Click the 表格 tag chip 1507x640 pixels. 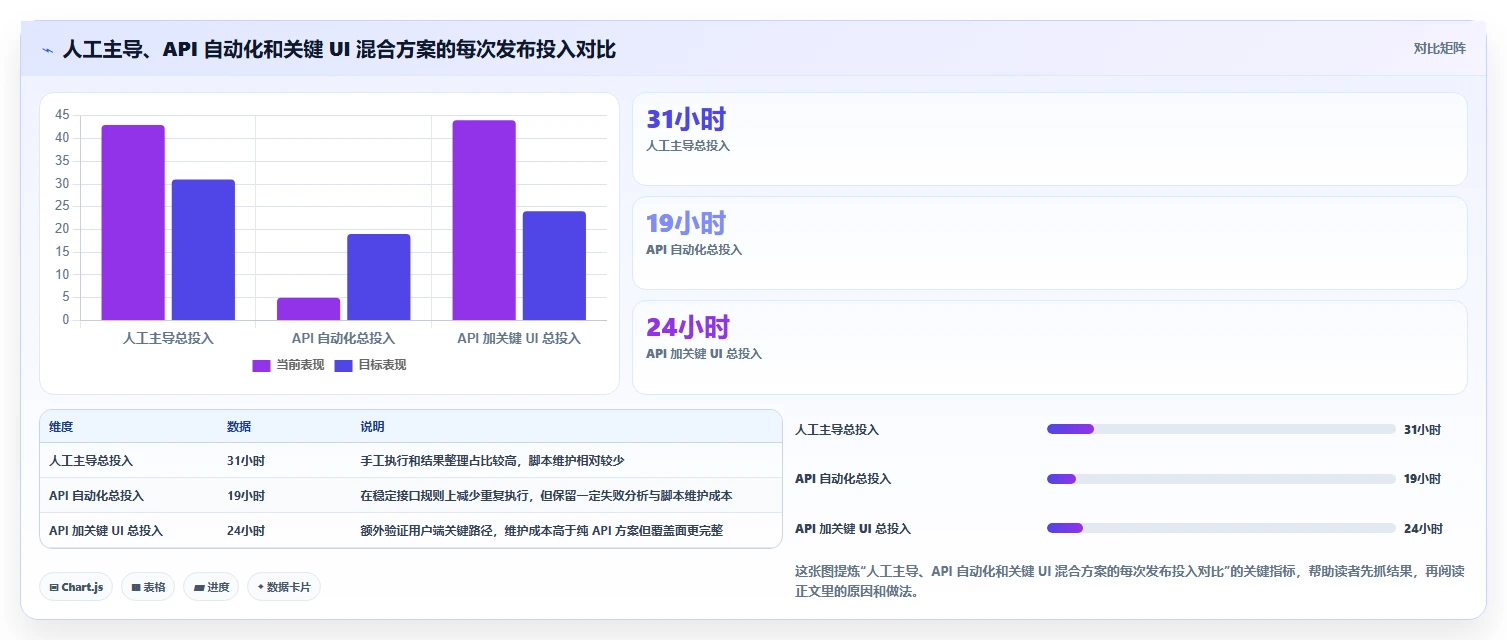tap(148, 587)
